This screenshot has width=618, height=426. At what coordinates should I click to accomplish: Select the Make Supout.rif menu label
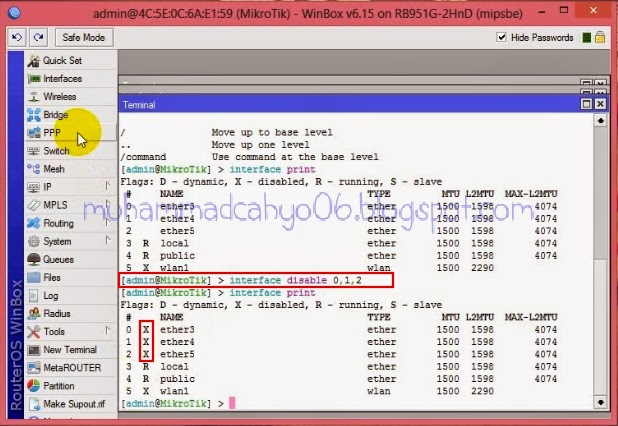(x=74, y=404)
